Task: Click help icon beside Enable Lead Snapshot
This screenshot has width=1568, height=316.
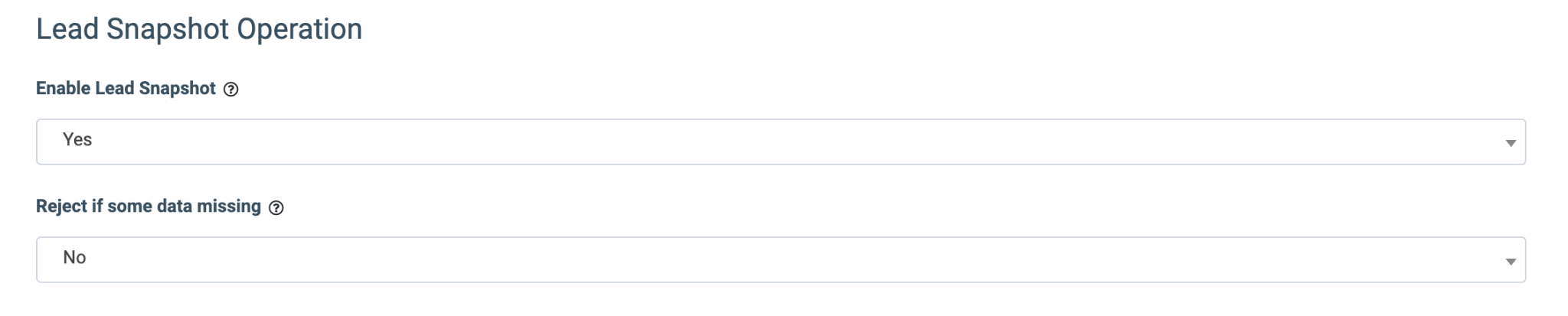Action: tap(230, 90)
